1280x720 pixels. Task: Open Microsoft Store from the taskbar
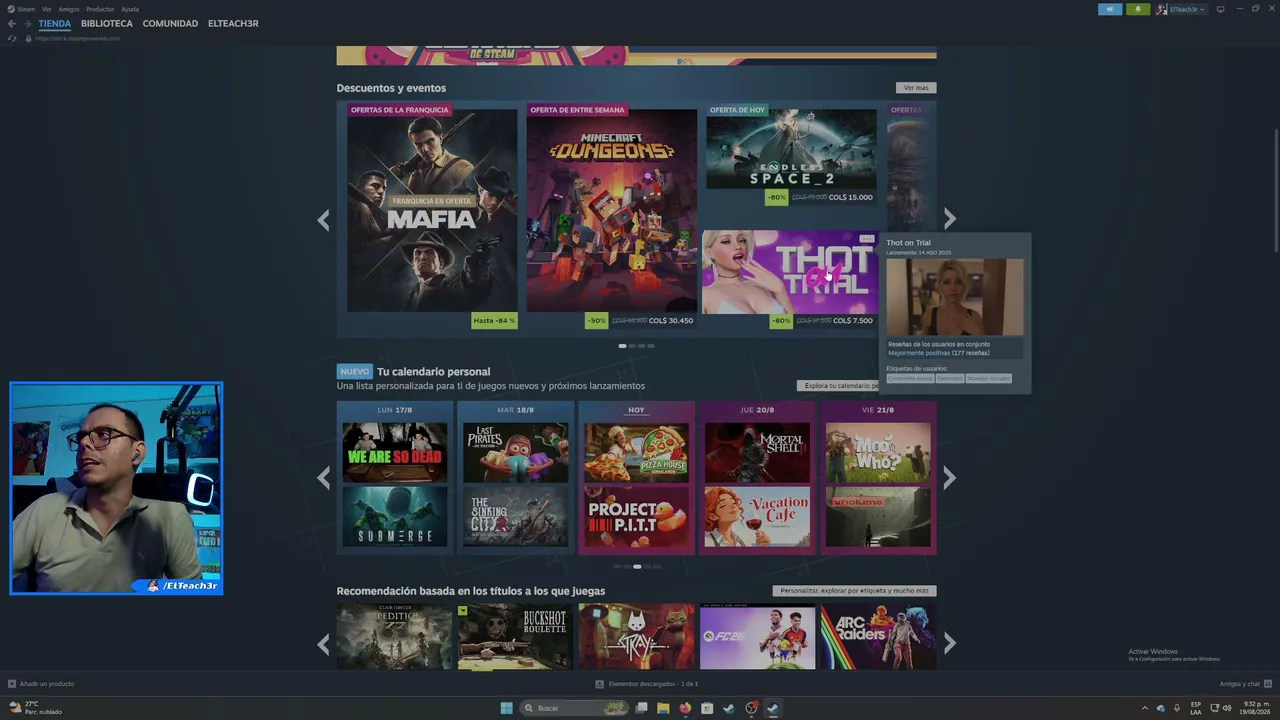click(707, 708)
